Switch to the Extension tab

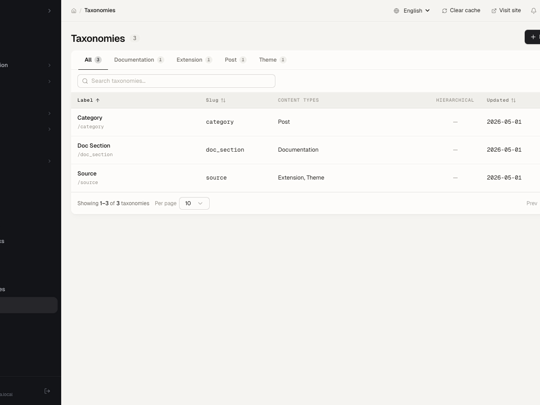(194, 60)
